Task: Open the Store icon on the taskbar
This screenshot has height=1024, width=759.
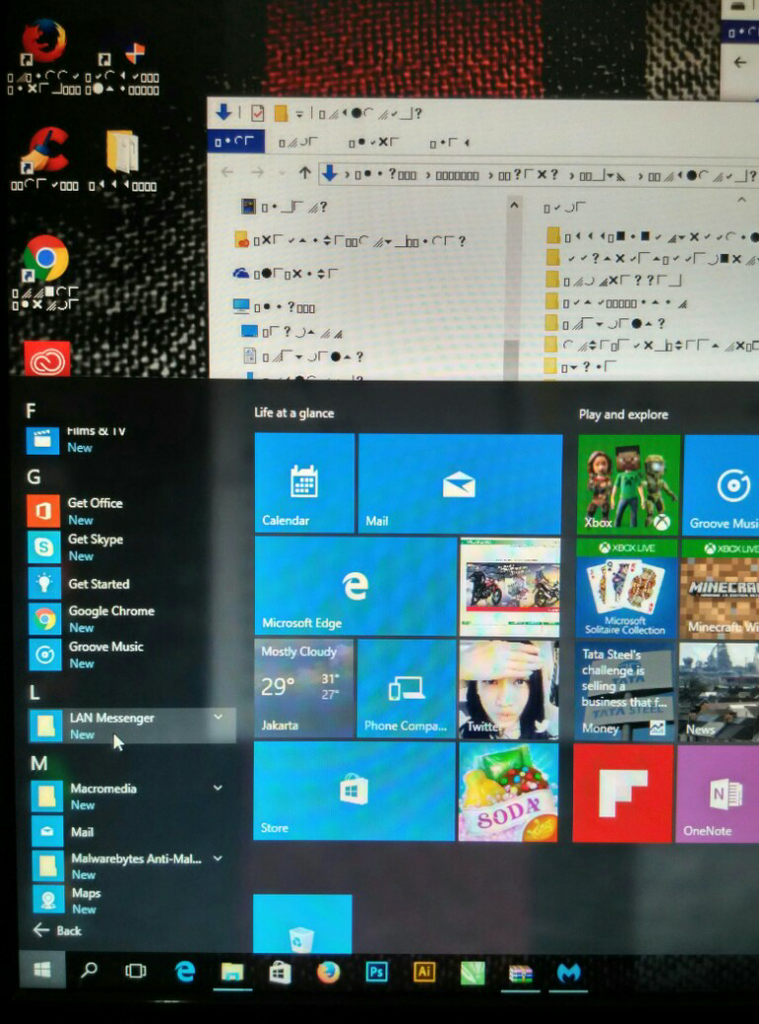Action: coord(280,973)
